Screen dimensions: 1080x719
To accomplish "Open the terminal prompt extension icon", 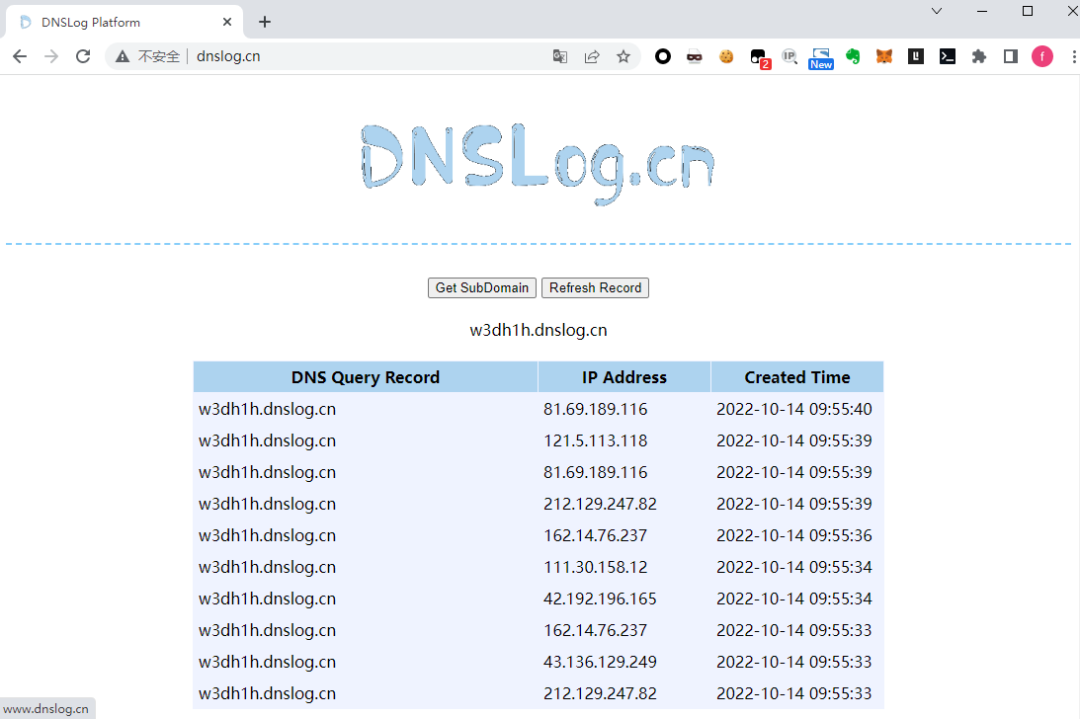I will pyautogui.click(x=948, y=56).
